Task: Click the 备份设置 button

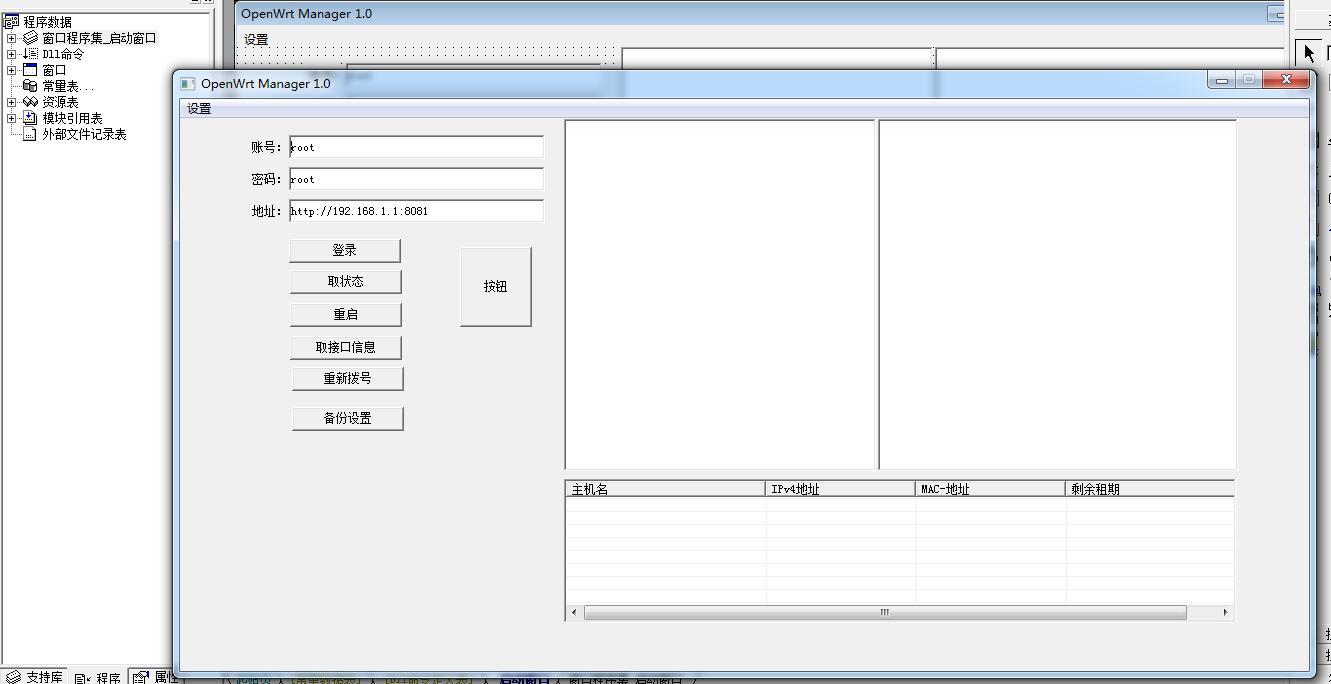Action: pos(347,418)
